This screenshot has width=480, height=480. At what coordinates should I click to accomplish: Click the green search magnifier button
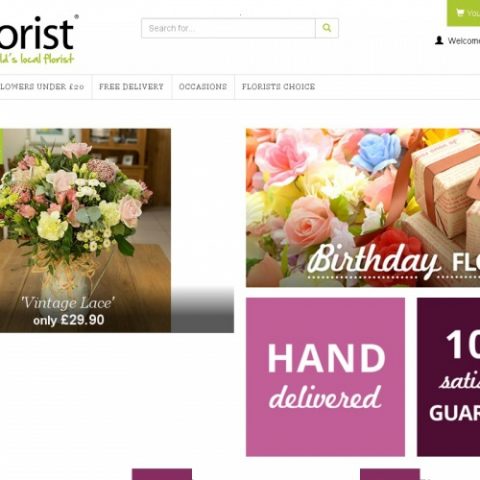[327, 28]
